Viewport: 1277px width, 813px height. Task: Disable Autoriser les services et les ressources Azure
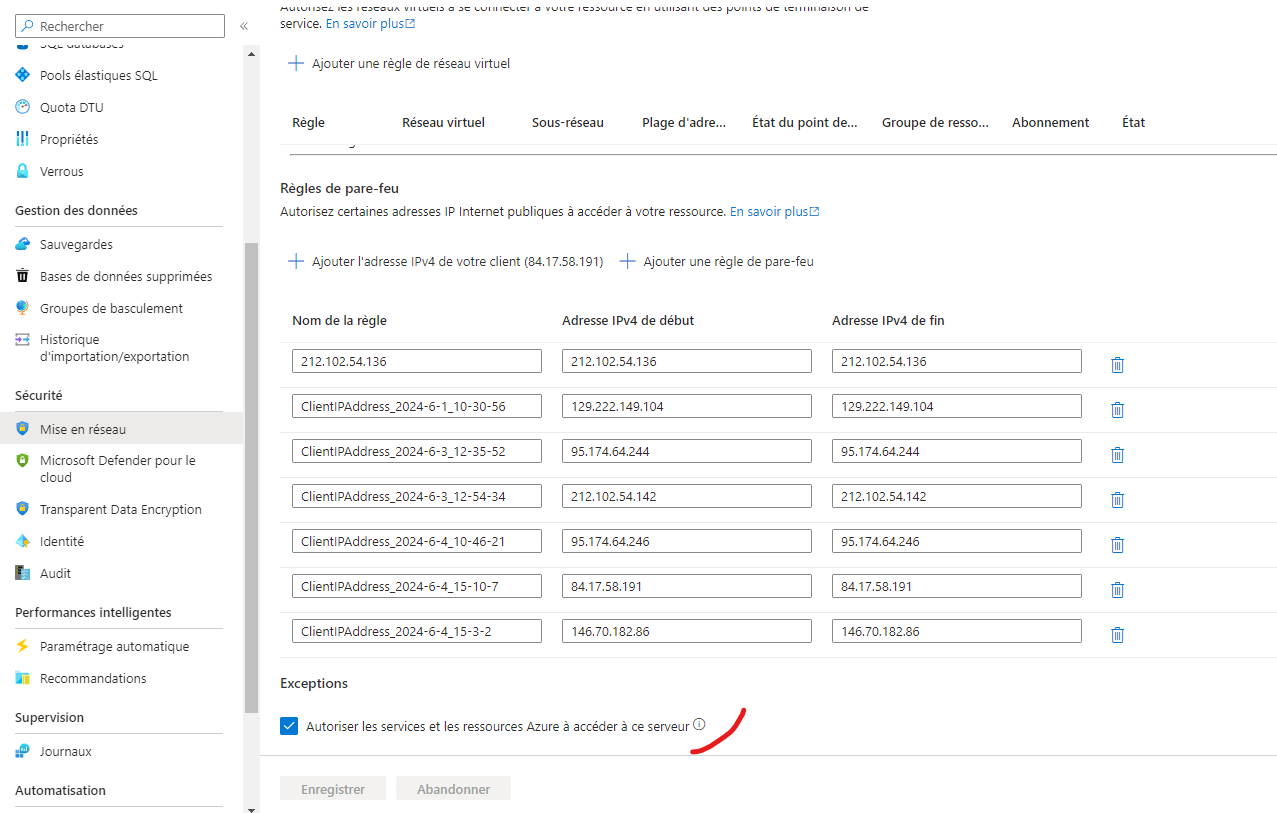click(289, 726)
